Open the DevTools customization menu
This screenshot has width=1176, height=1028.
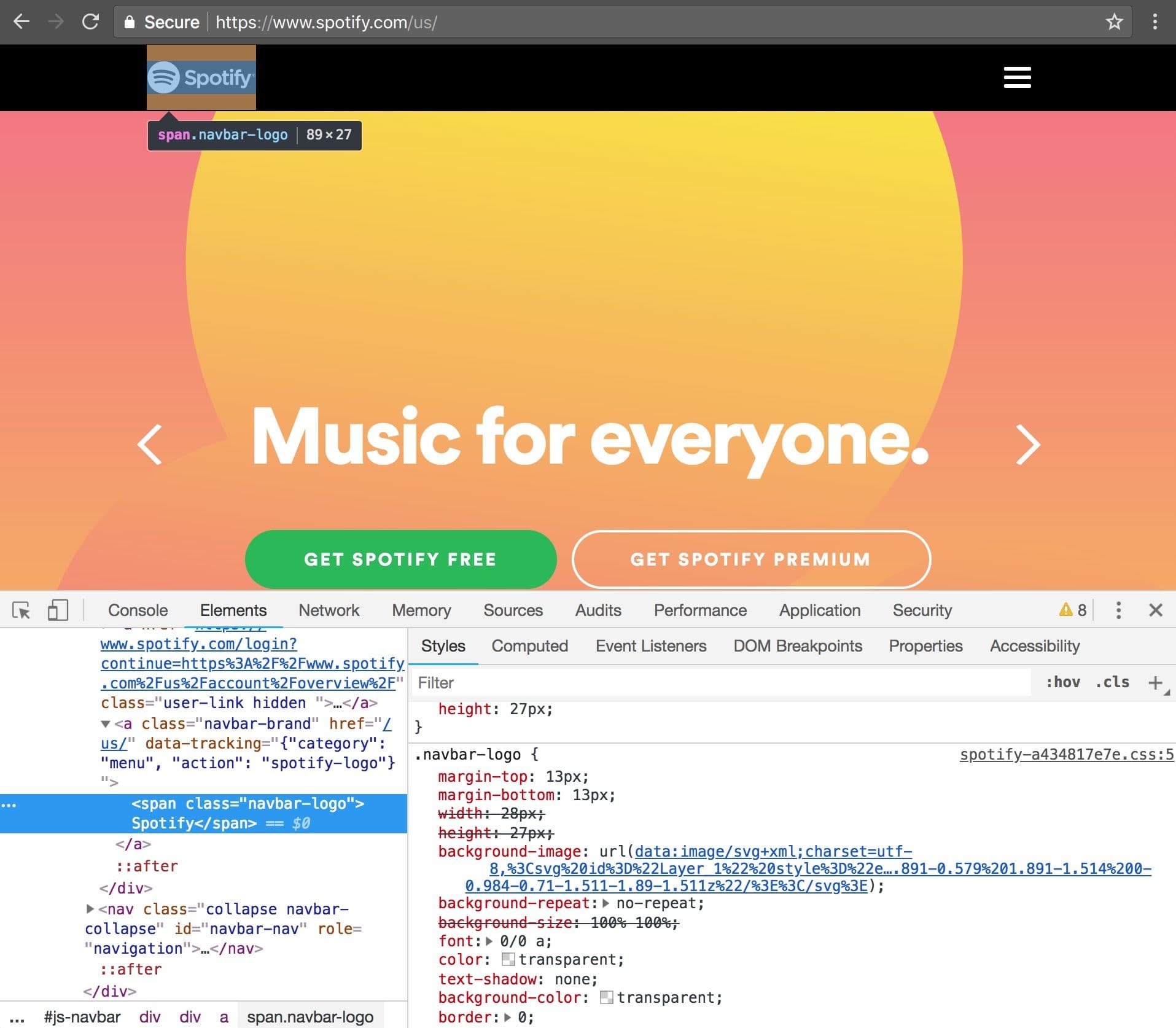tap(1119, 610)
